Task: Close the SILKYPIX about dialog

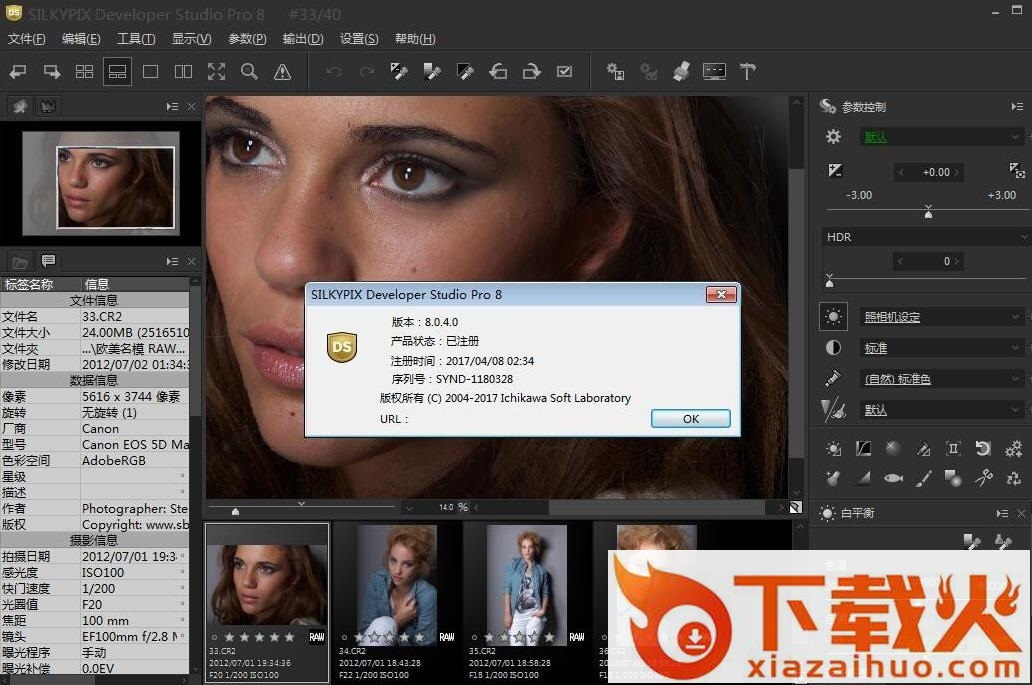Action: [x=721, y=294]
